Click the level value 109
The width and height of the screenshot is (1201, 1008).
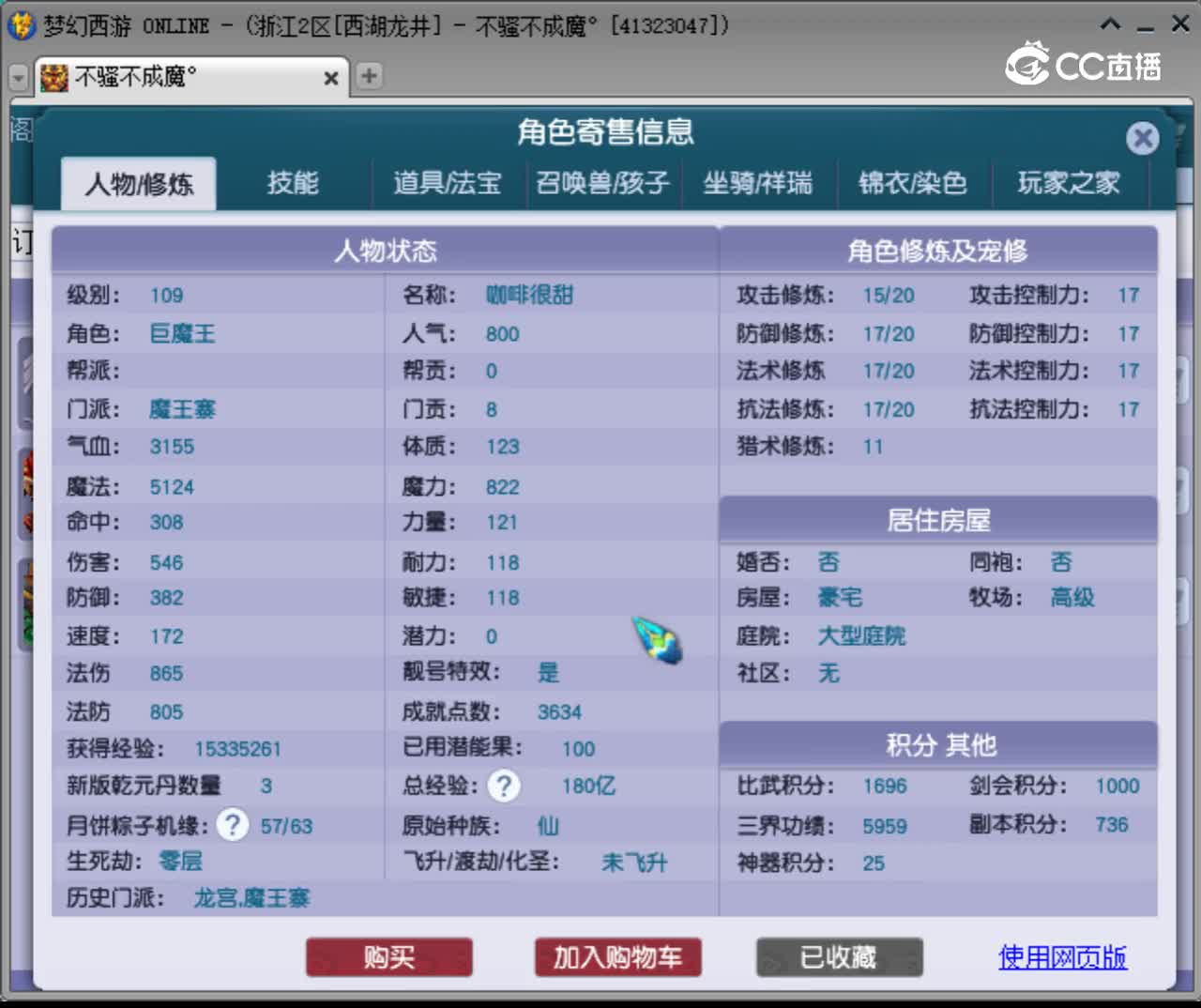click(166, 296)
